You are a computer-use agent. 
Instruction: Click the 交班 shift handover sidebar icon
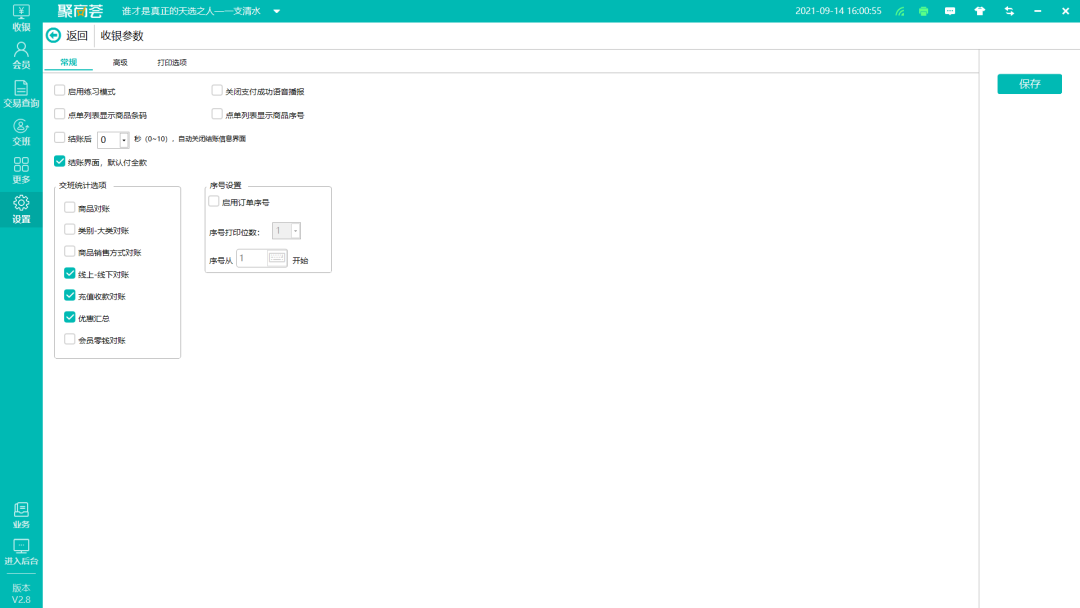point(20,132)
